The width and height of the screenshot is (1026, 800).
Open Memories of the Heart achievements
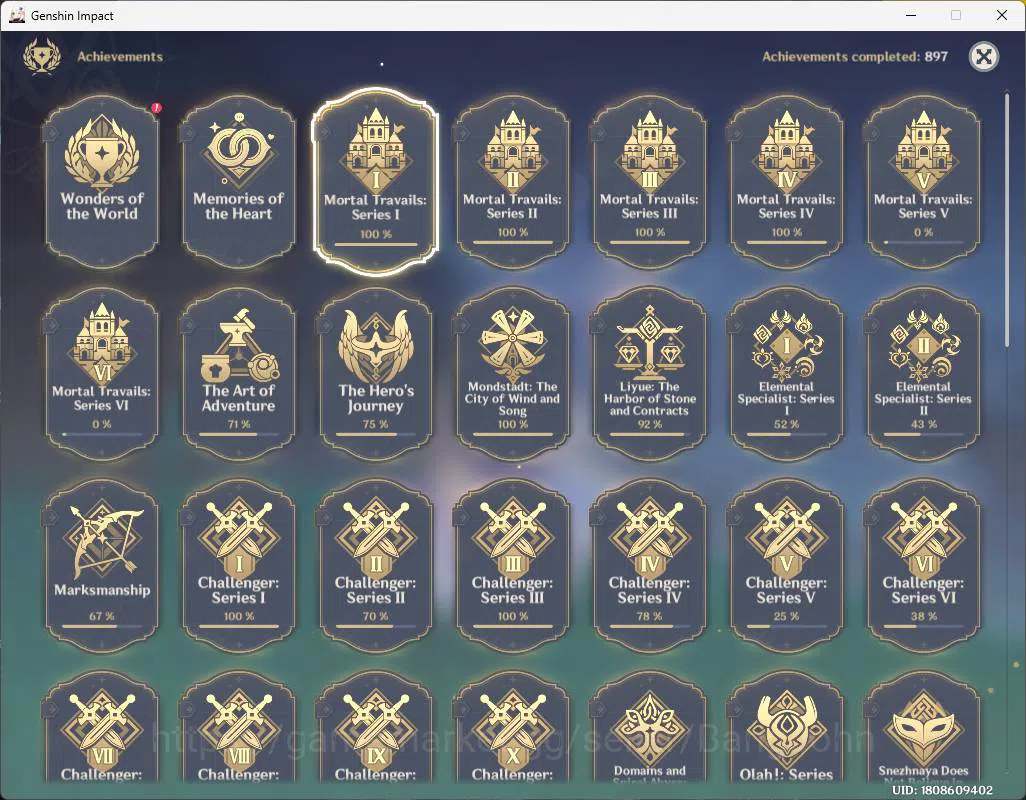239,181
